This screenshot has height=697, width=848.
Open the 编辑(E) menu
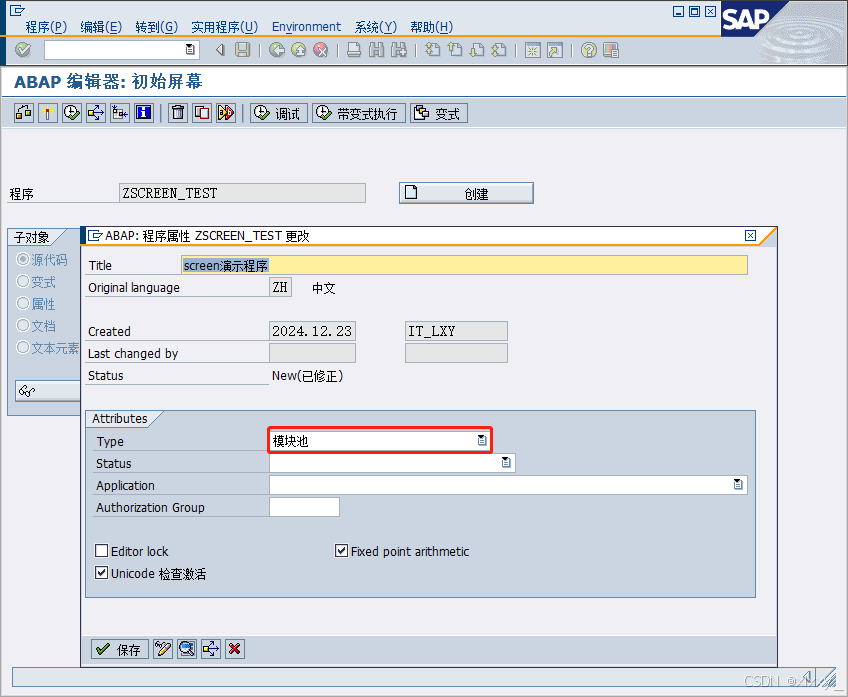tap(101, 27)
